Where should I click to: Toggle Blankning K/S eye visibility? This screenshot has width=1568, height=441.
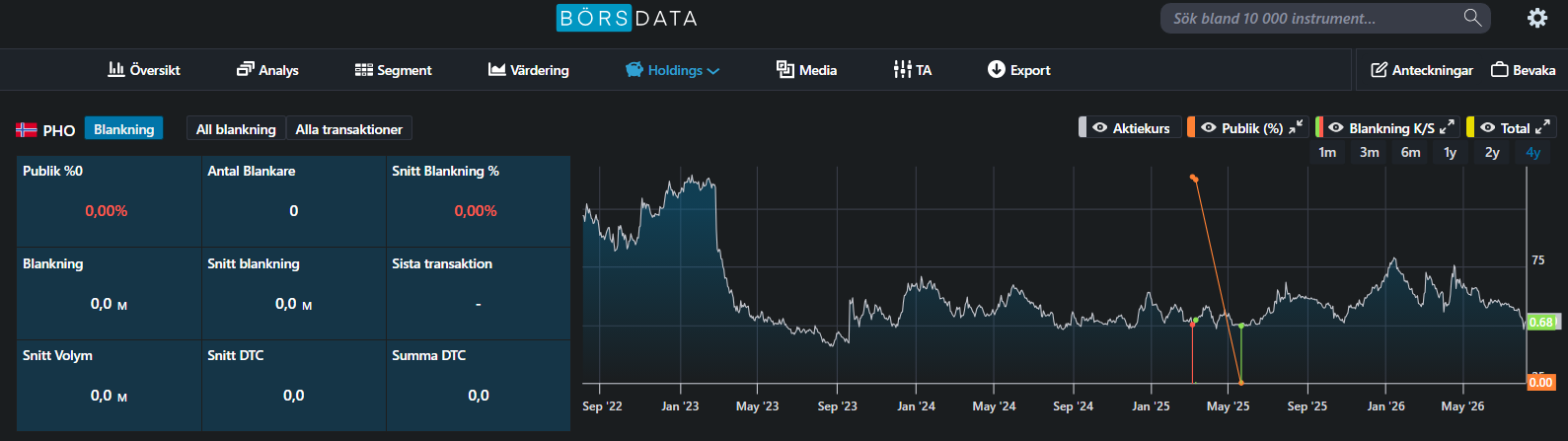(x=1336, y=127)
